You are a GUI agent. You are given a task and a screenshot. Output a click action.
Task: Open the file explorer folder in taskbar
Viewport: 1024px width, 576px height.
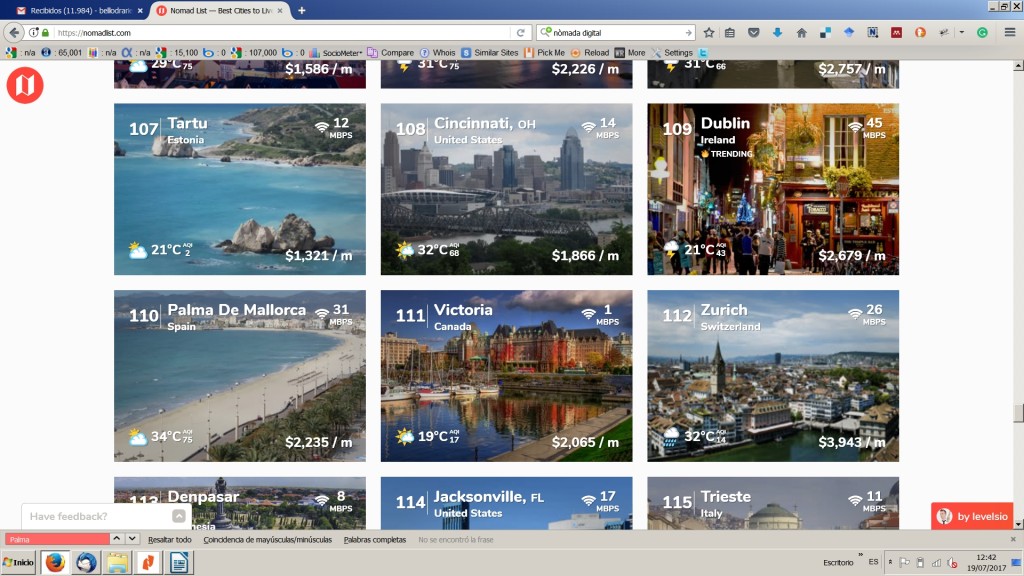(x=117, y=562)
